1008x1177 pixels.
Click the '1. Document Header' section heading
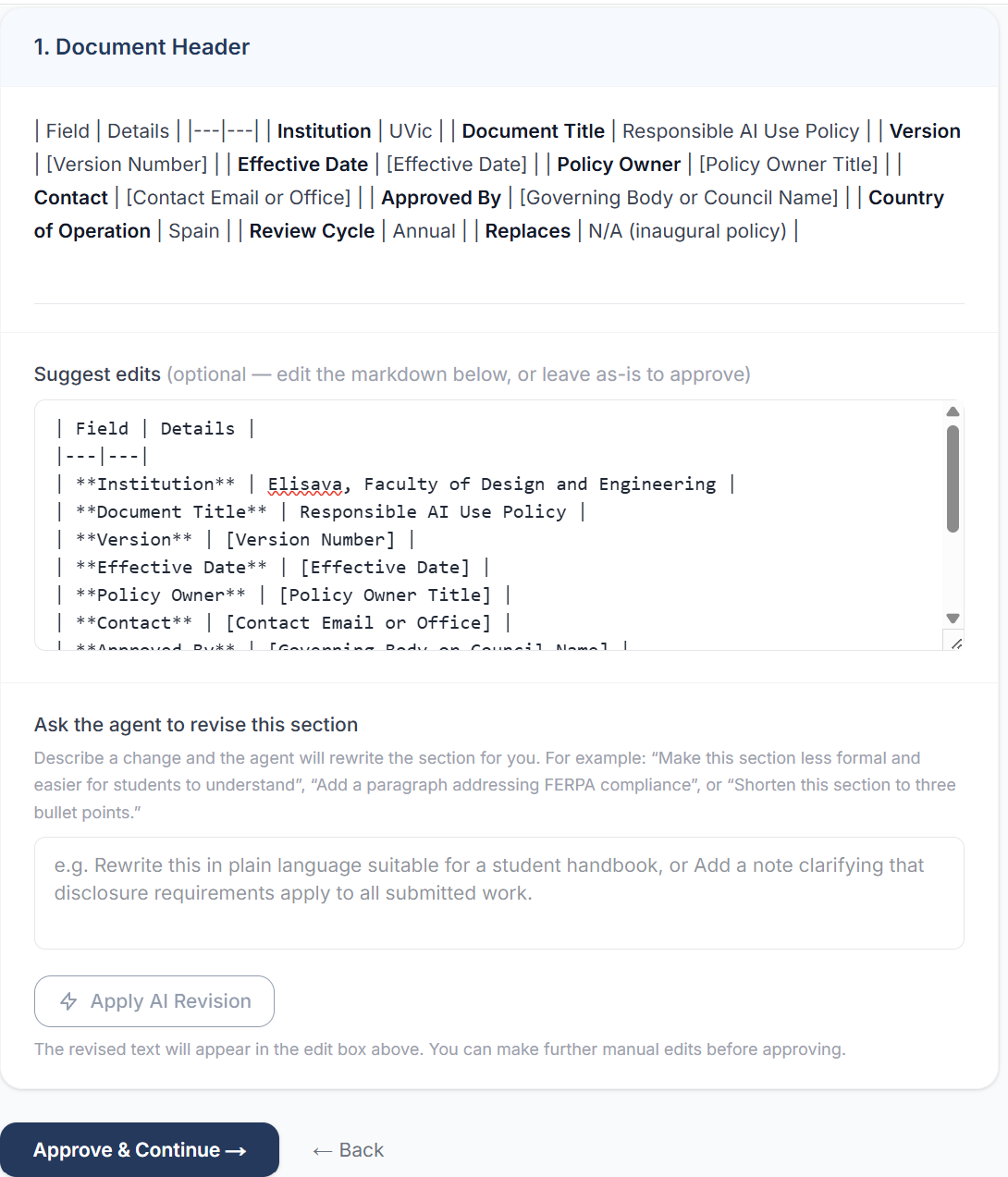[x=141, y=47]
